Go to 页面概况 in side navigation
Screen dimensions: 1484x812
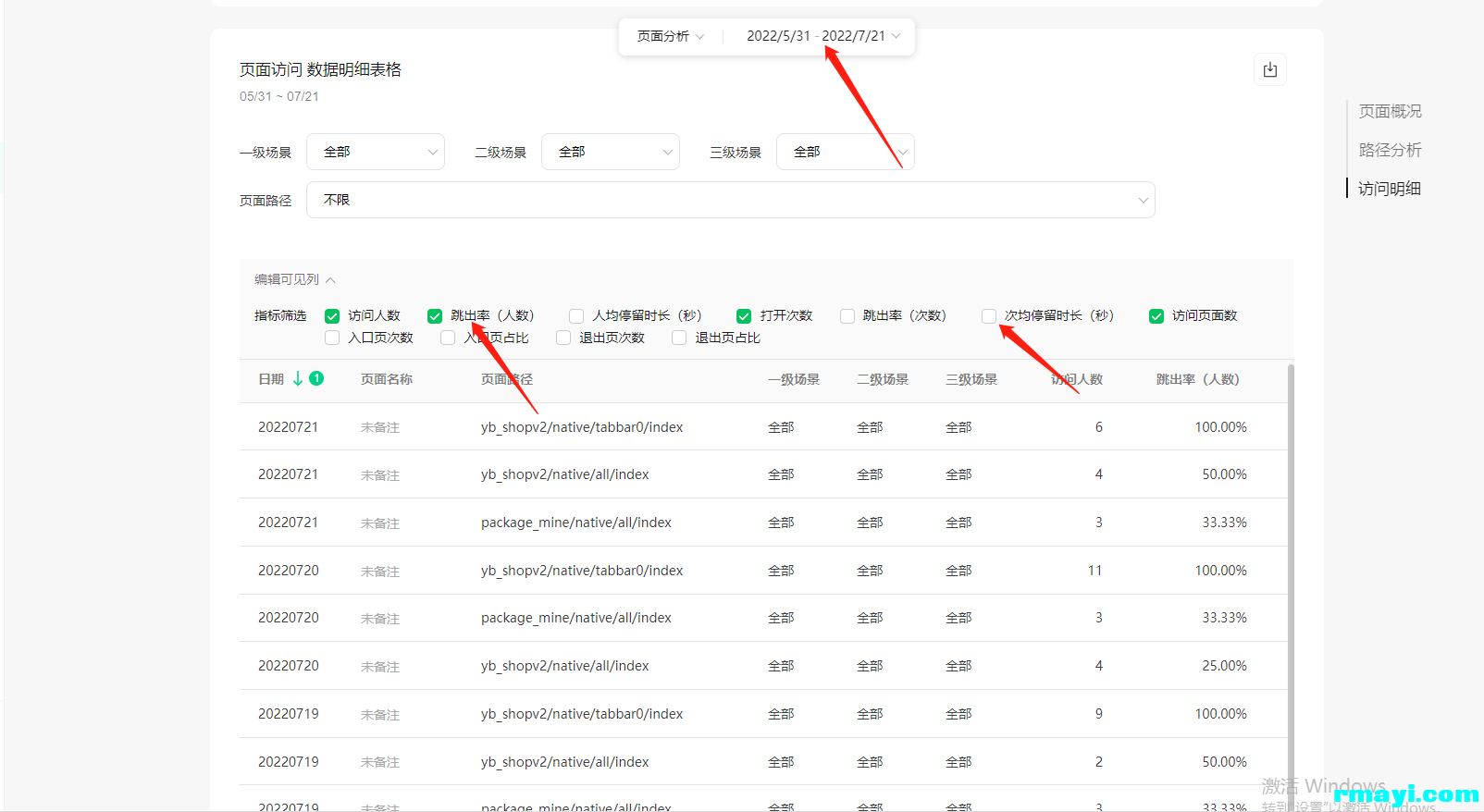pyautogui.click(x=1390, y=111)
